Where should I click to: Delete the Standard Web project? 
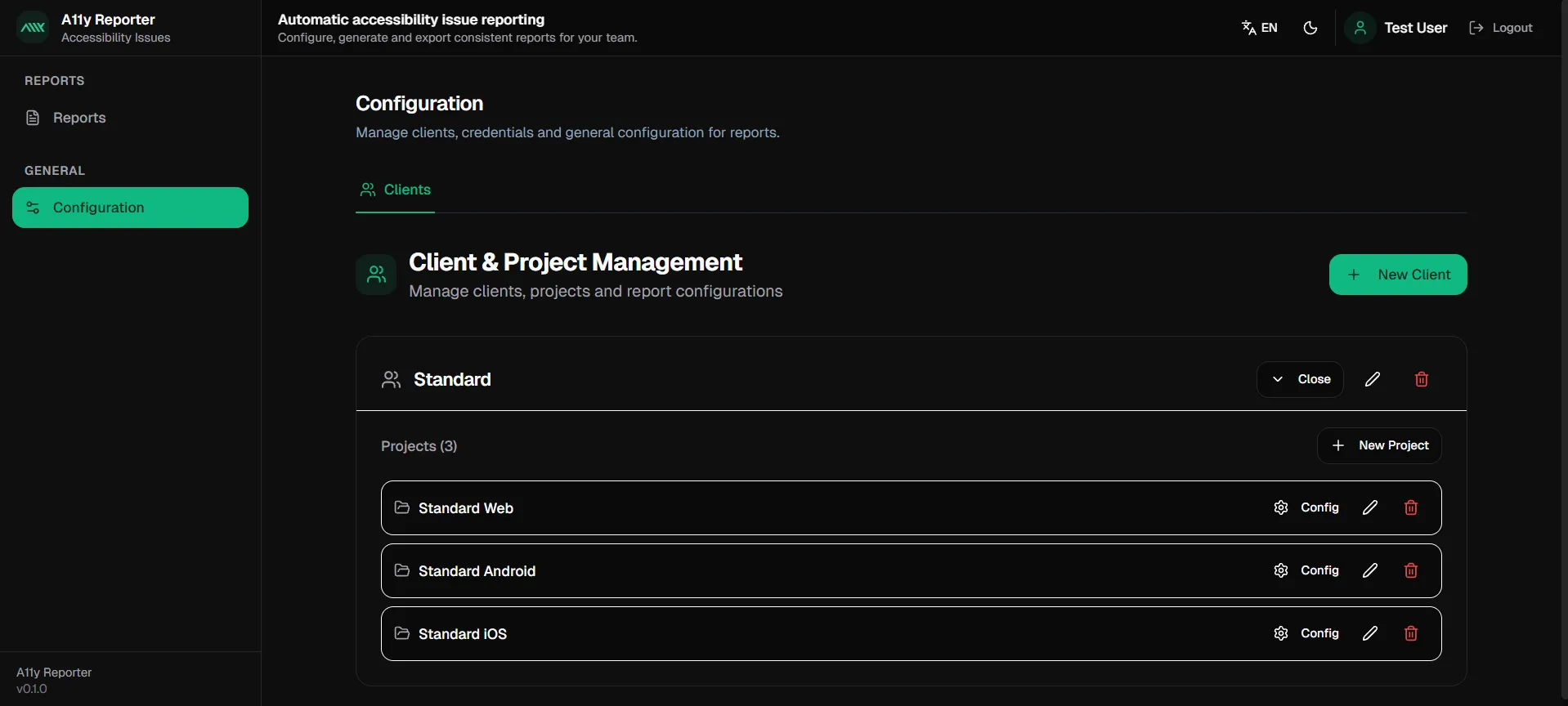coord(1411,507)
